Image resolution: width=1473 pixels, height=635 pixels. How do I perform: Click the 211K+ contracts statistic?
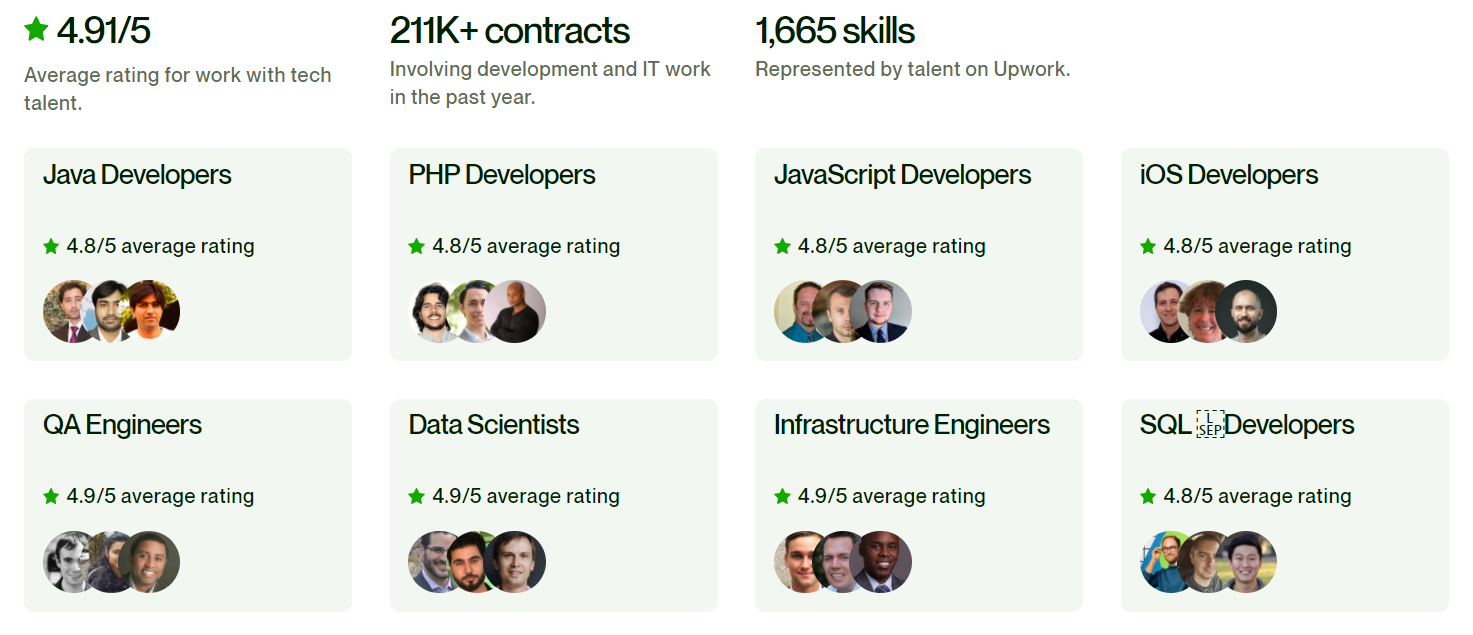510,31
